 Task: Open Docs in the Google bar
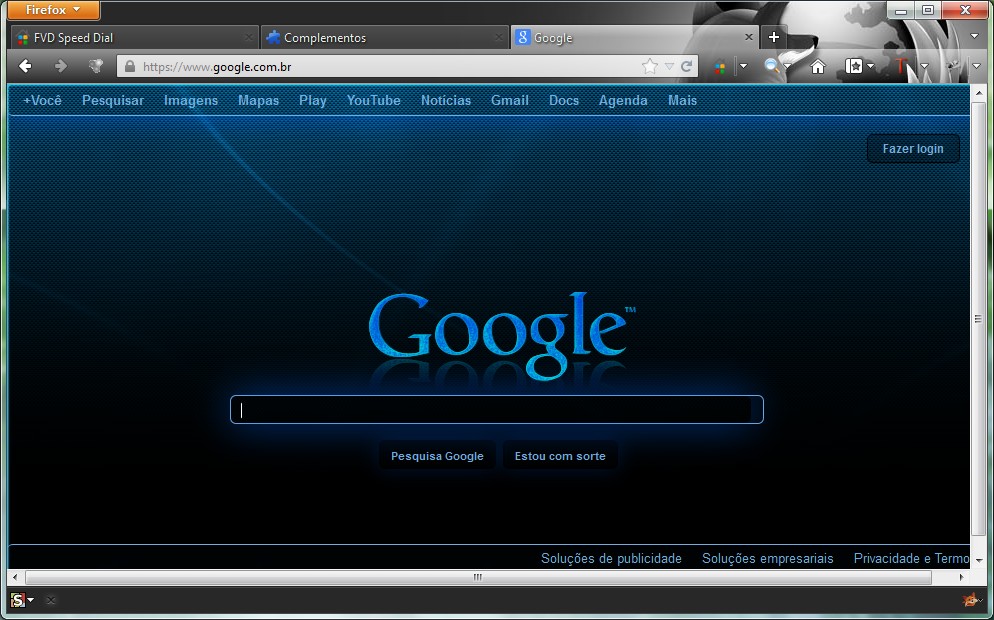564,100
